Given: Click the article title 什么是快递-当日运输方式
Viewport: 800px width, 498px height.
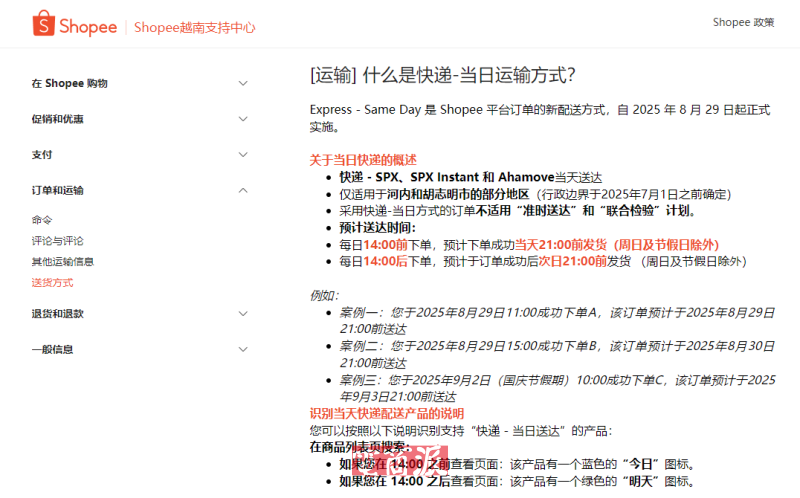Looking at the screenshot, I should click(x=442, y=76).
